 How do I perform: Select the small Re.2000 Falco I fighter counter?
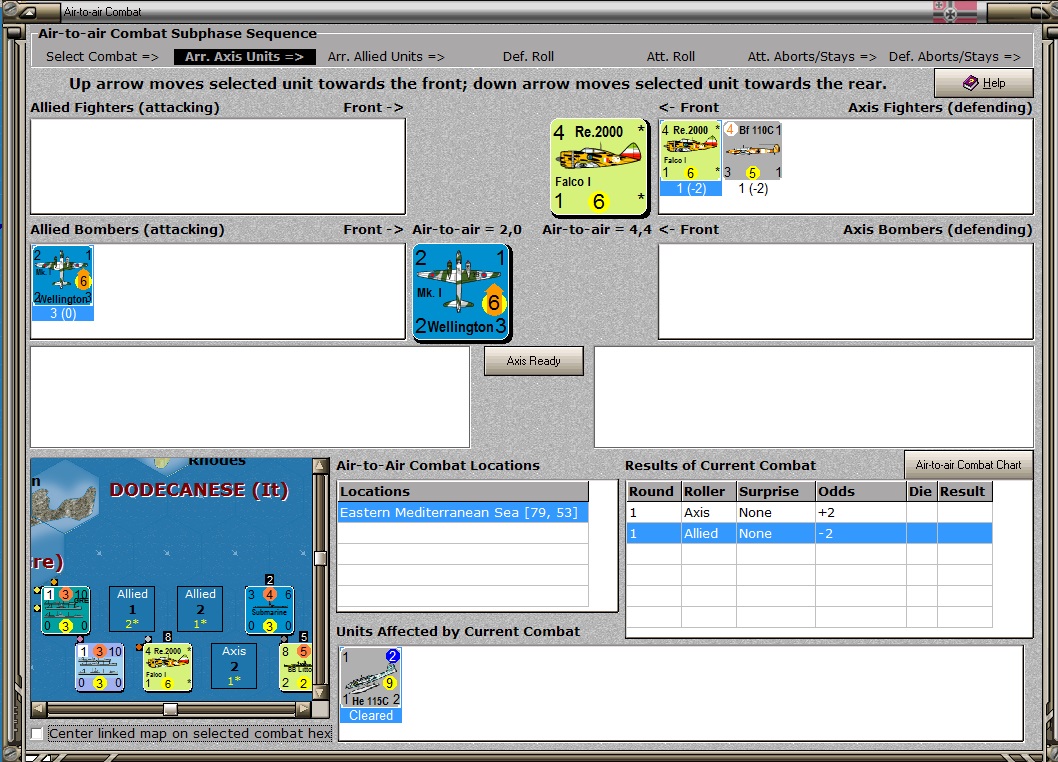pos(690,151)
